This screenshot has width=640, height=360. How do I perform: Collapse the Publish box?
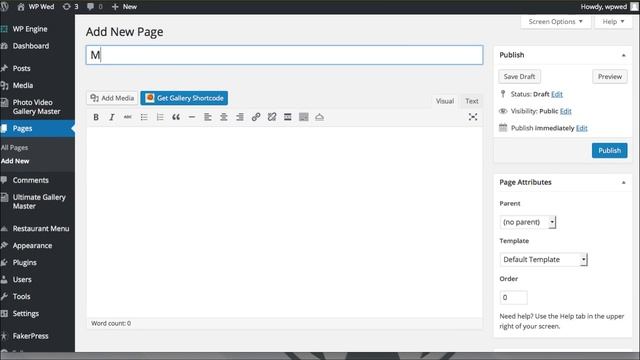(x=623, y=55)
